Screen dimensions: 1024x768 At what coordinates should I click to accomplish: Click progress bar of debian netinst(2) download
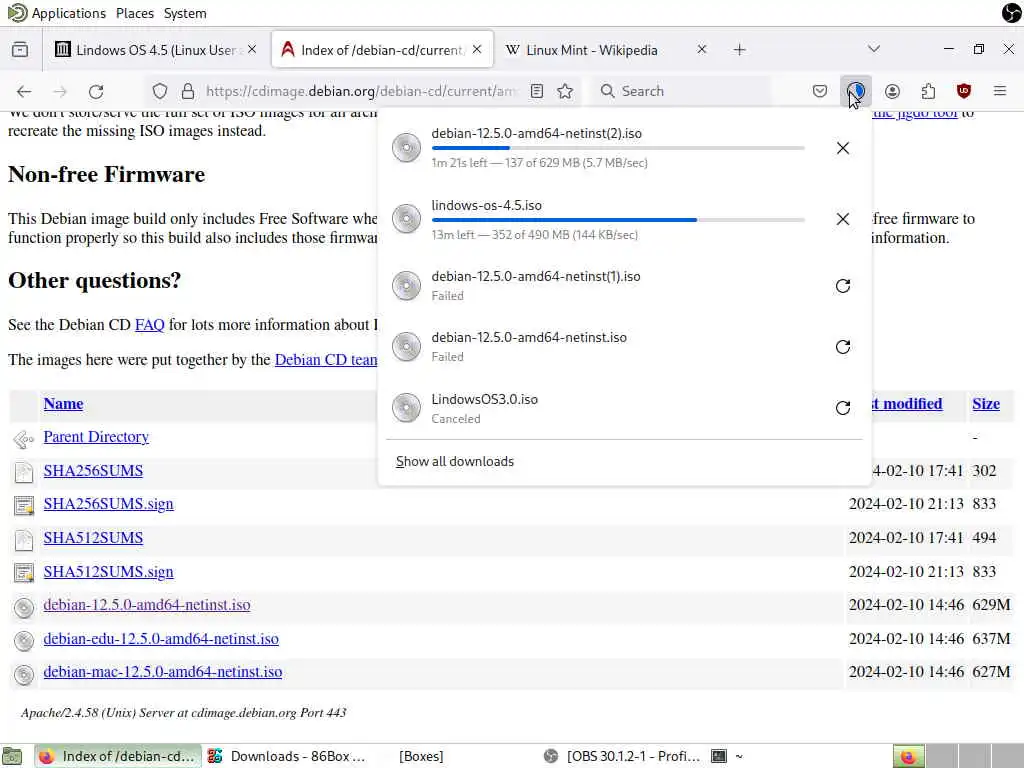click(x=618, y=148)
